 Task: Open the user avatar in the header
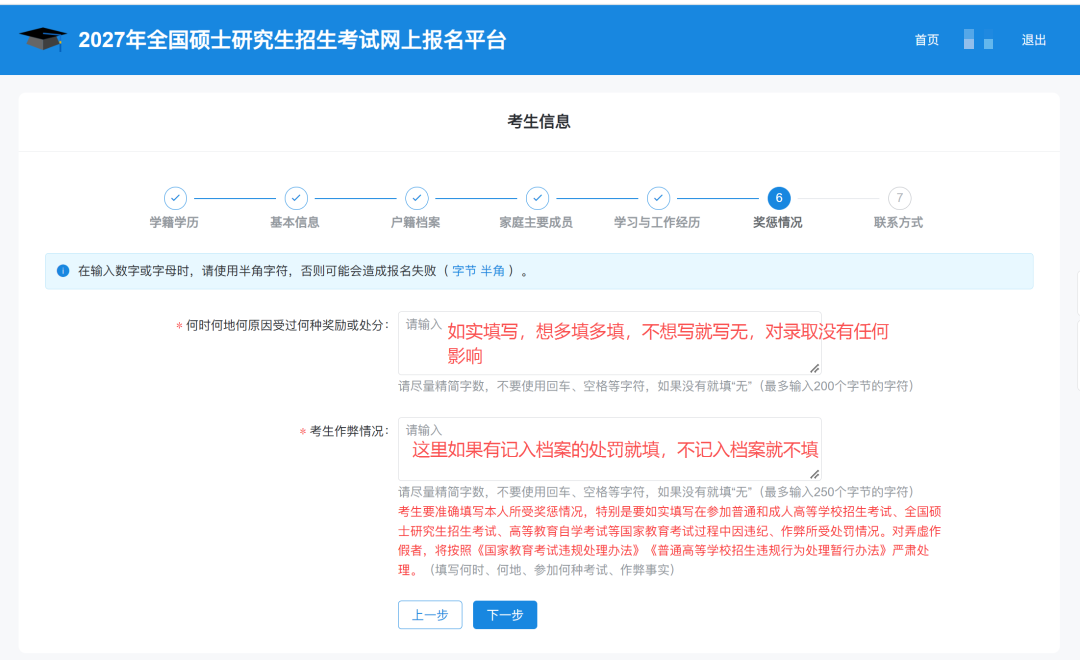[978, 39]
